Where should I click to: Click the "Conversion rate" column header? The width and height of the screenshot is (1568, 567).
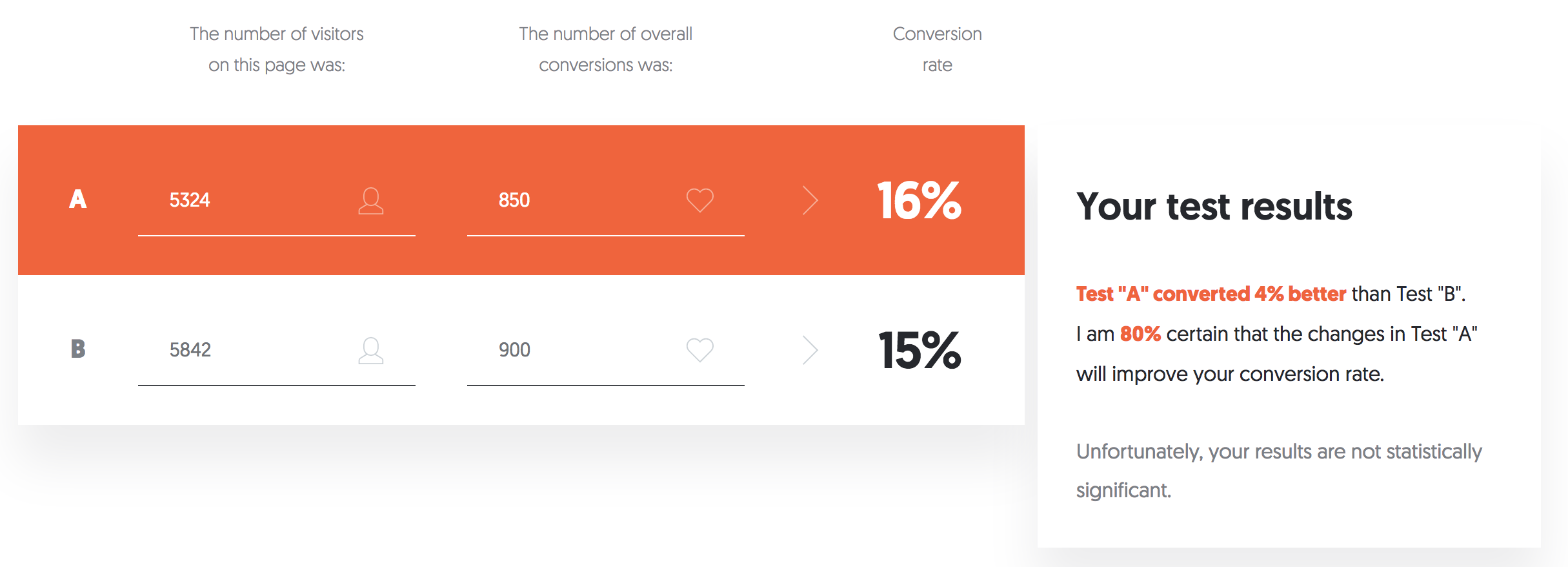(x=938, y=49)
